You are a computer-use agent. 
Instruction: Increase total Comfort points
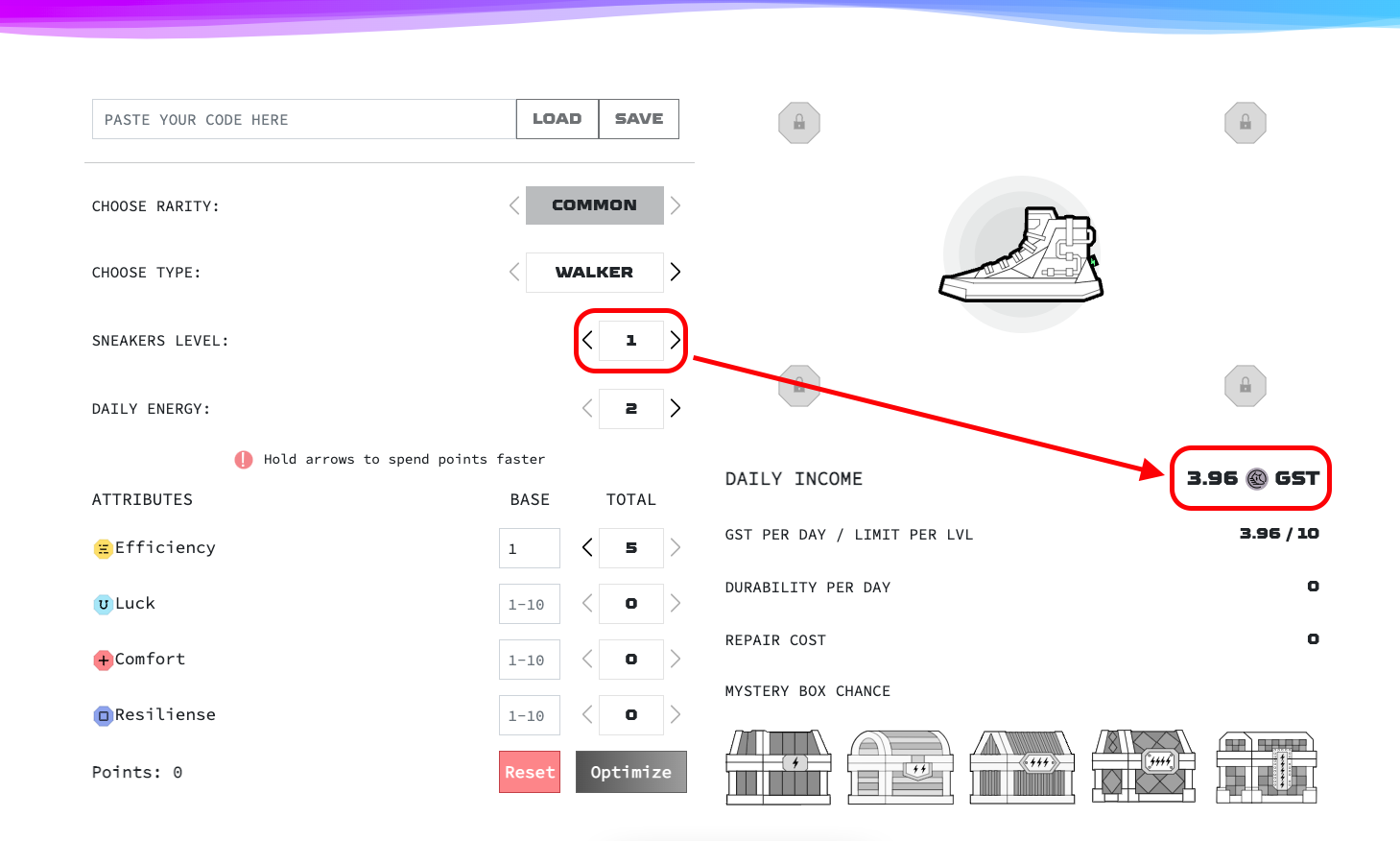pyautogui.click(x=676, y=659)
